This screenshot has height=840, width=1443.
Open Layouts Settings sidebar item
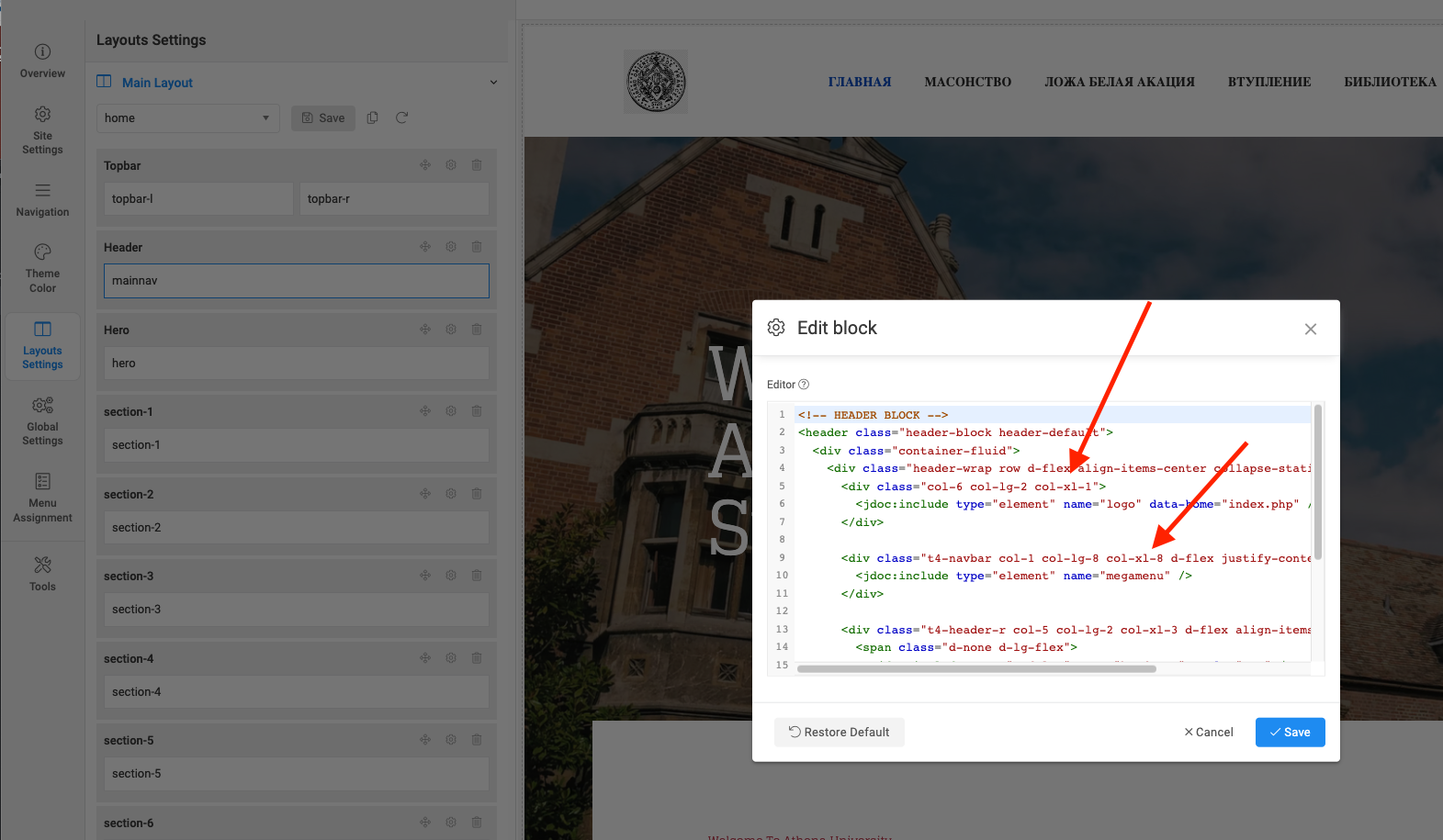tap(42, 346)
